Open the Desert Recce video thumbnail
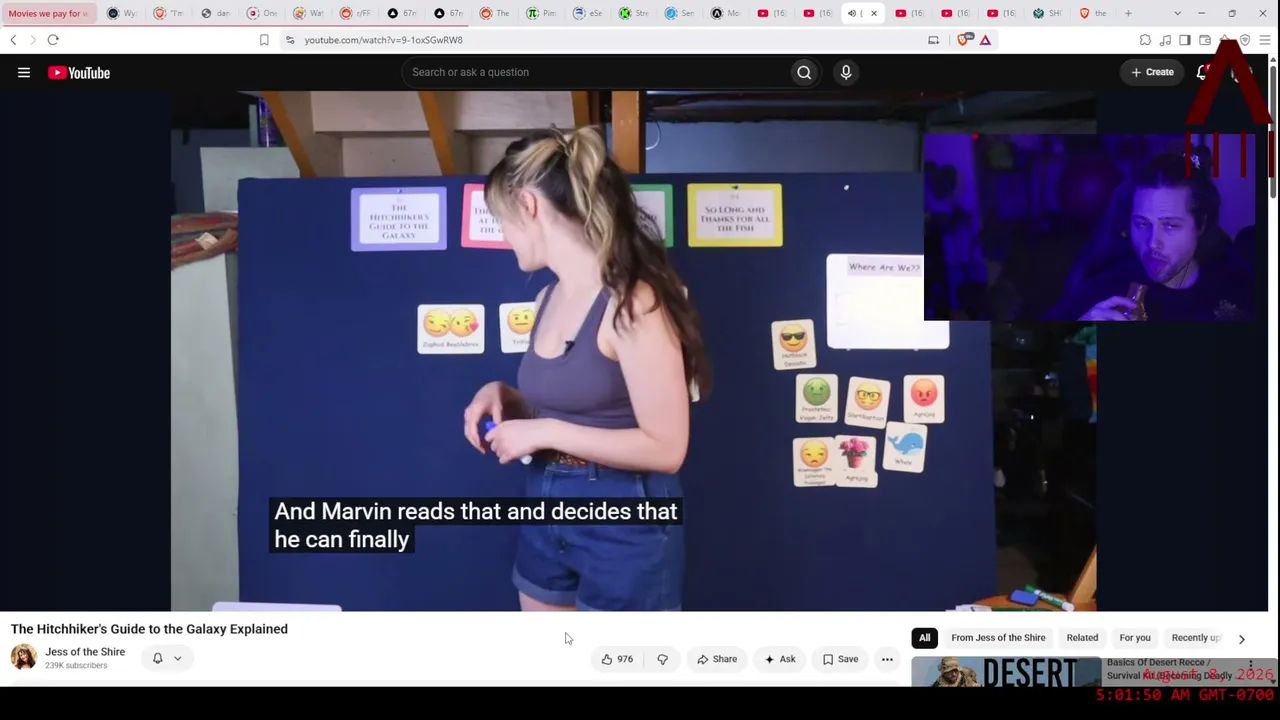This screenshot has width=1280, height=720. 1006,672
